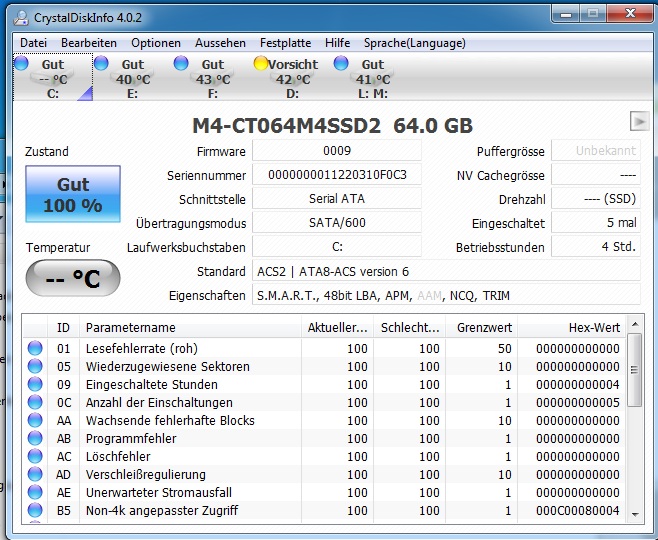Click status dot for Verschleißregulierung row

tap(35, 475)
